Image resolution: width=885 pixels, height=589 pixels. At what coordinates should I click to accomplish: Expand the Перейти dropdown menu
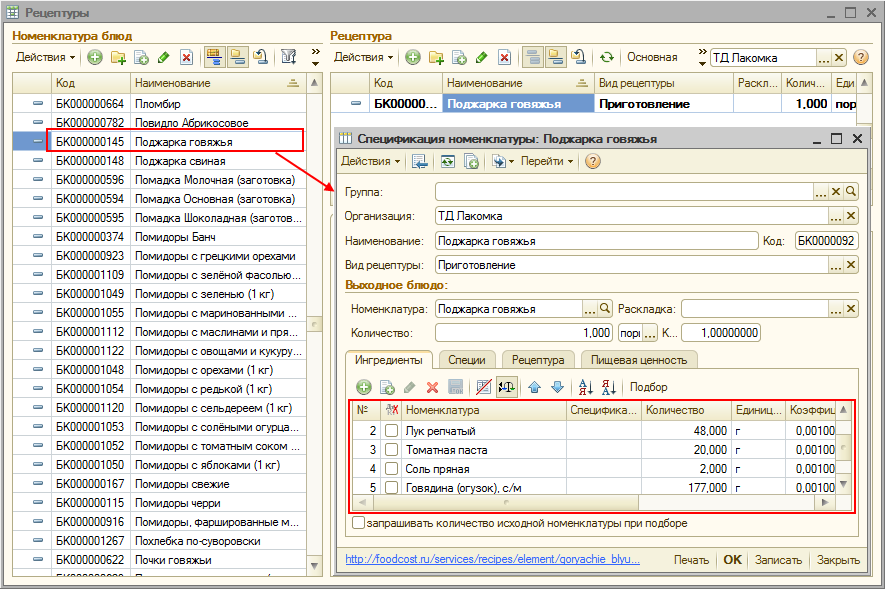[x=548, y=161]
